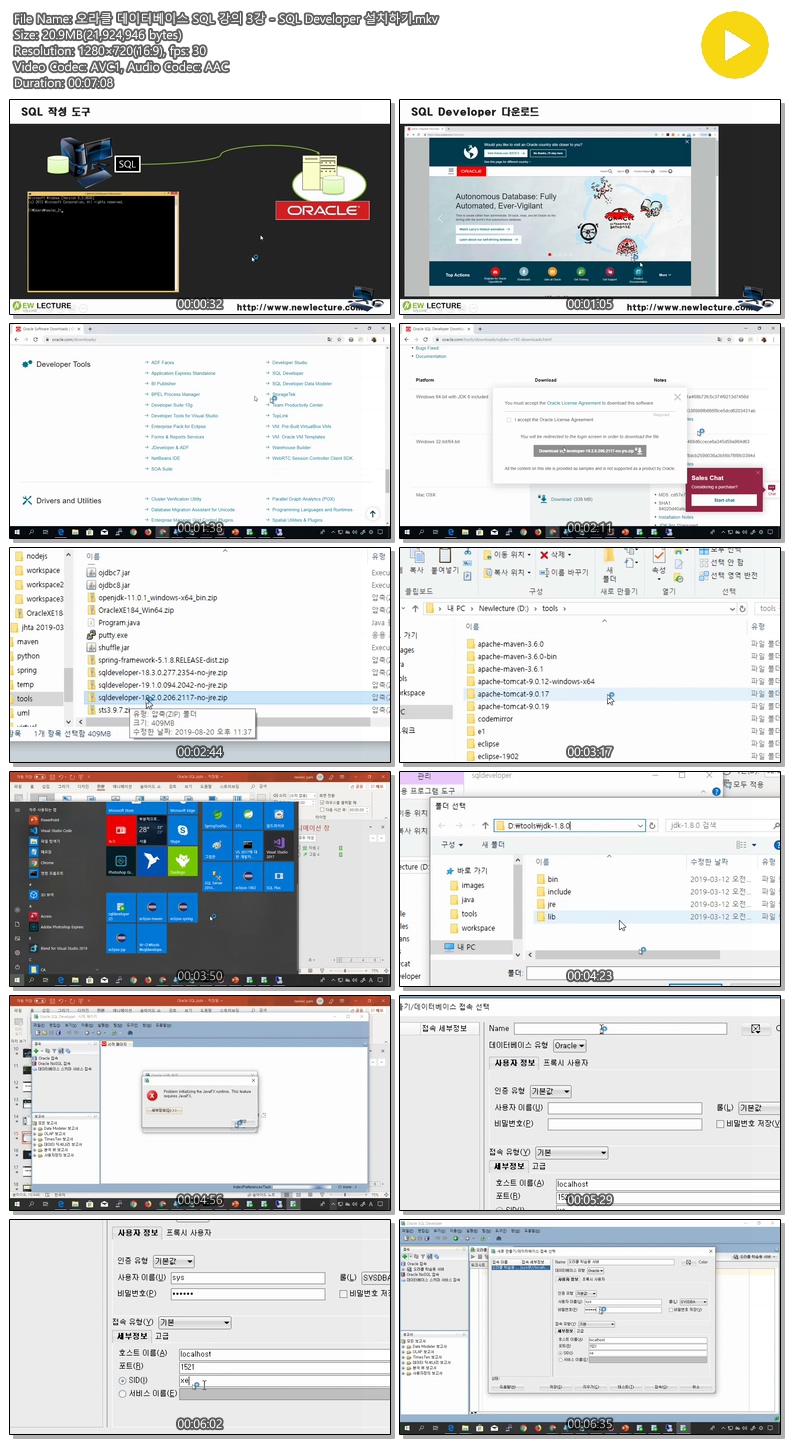Screen dimensions: 790x1444
Task: Click the SQL Developer link on downloads page
Action: tap(288, 373)
